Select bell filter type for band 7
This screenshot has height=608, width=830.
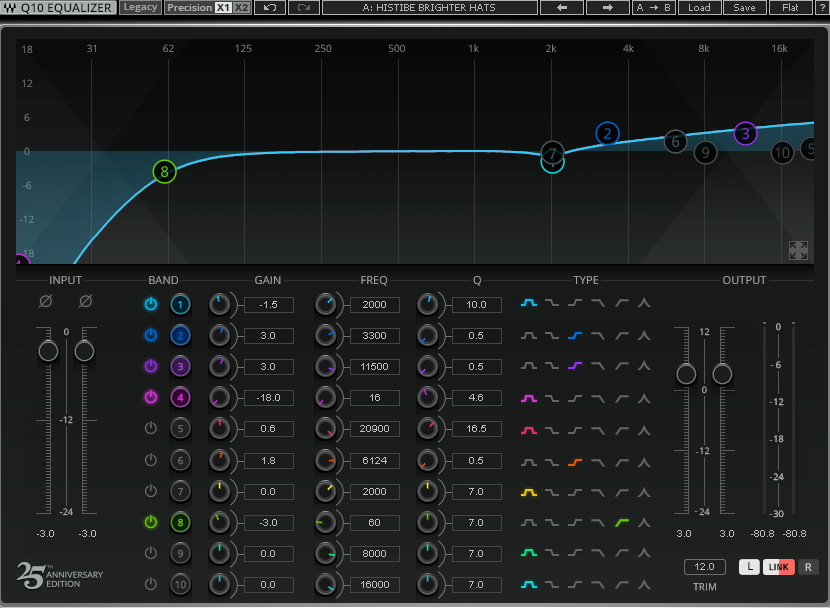[x=529, y=492]
